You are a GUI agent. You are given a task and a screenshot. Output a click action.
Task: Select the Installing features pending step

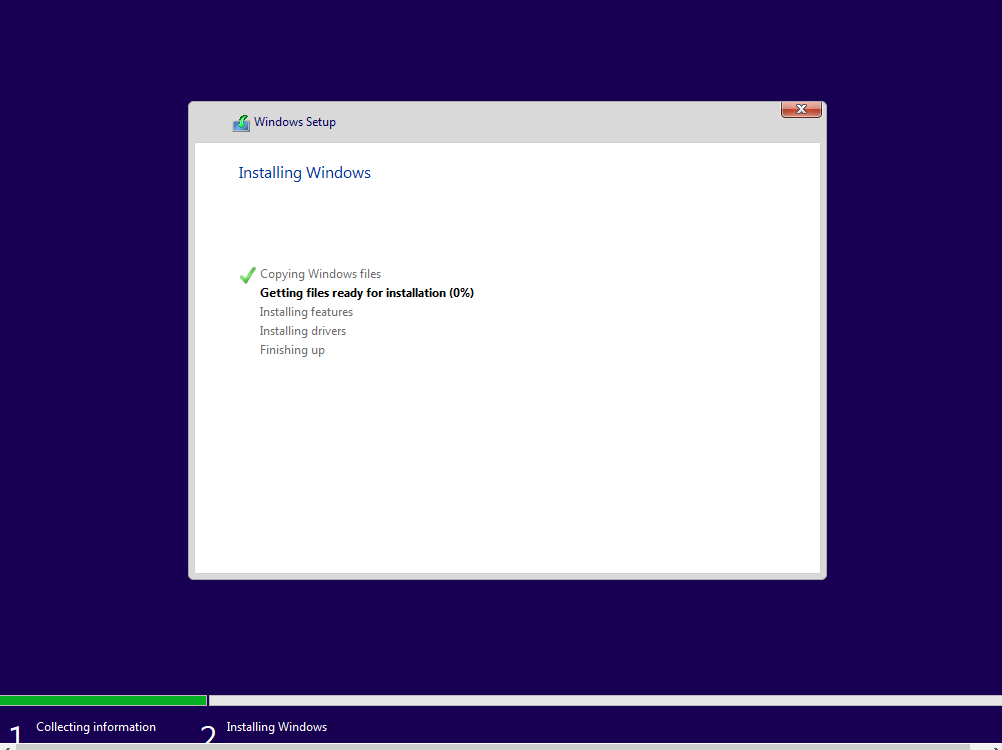(306, 311)
